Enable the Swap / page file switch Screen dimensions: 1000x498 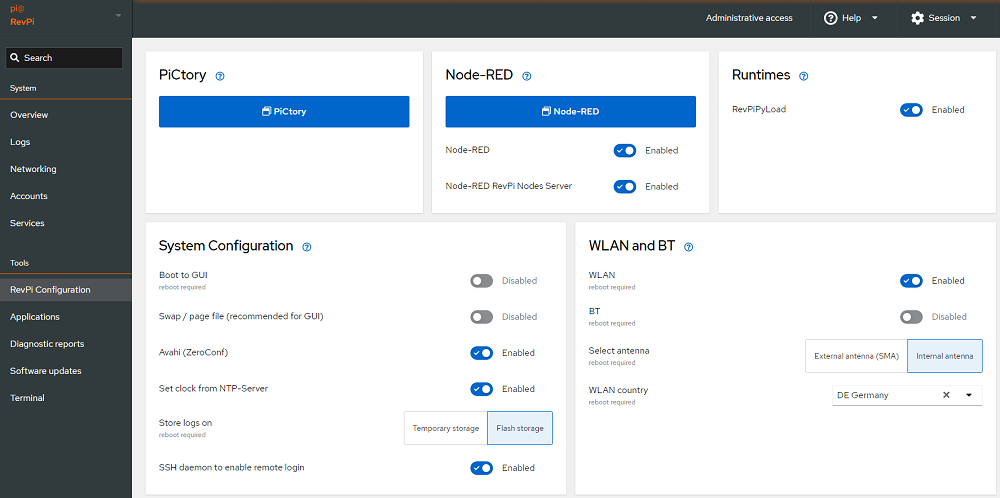[482, 316]
